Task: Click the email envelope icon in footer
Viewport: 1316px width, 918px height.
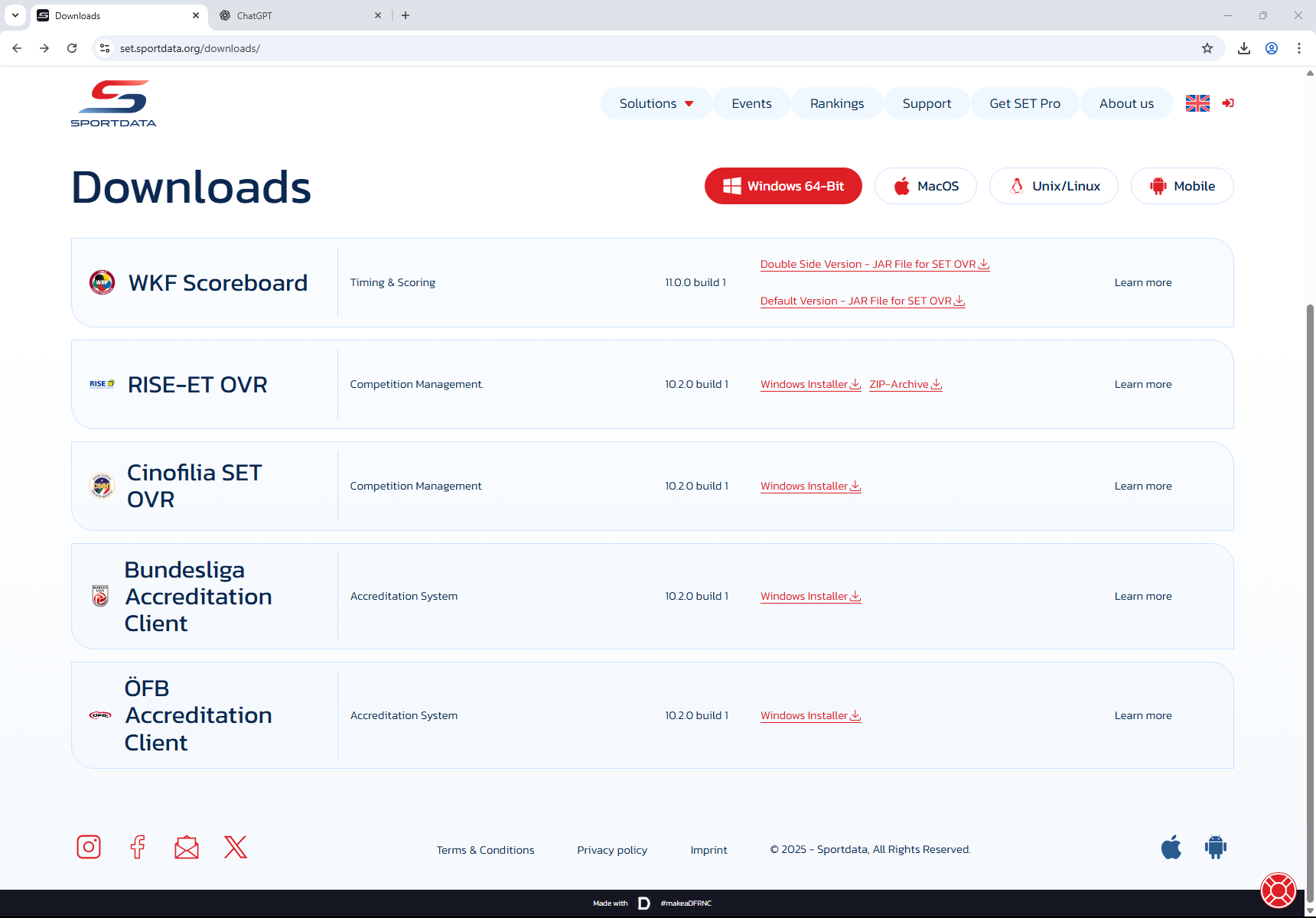Action: [x=187, y=847]
